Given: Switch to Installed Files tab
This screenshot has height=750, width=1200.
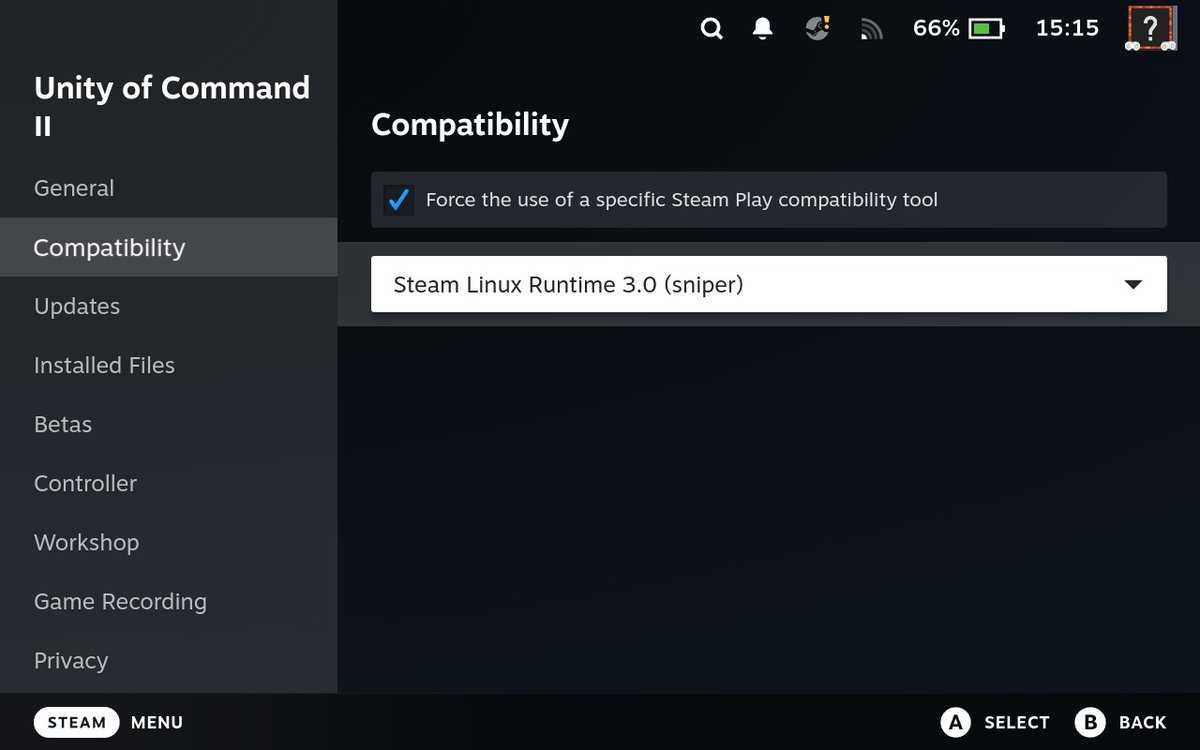Looking at the screenshot, I should click(x=168, y=365).
